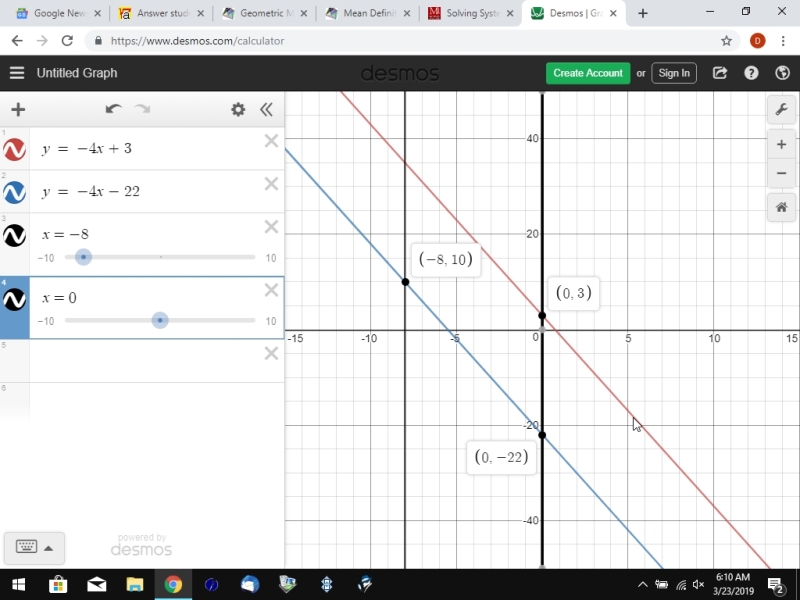The image size is (800, 600).
Task: Open File Explorer from taskbar
Action: click(135, 584)
